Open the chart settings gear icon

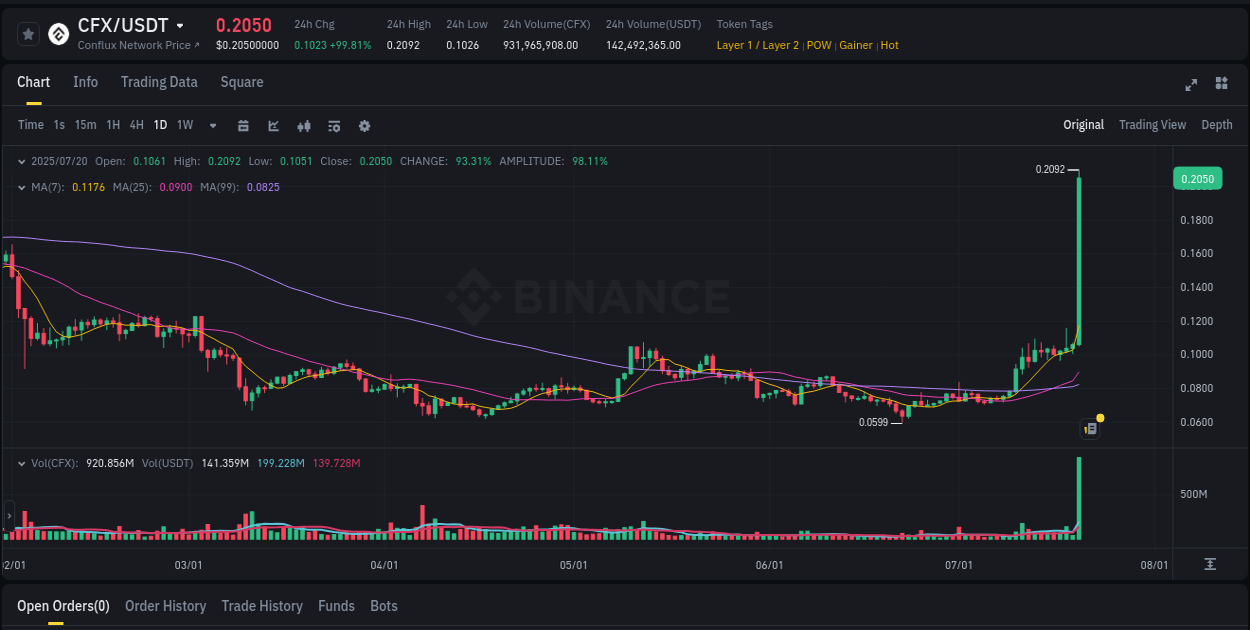(364, 126)
